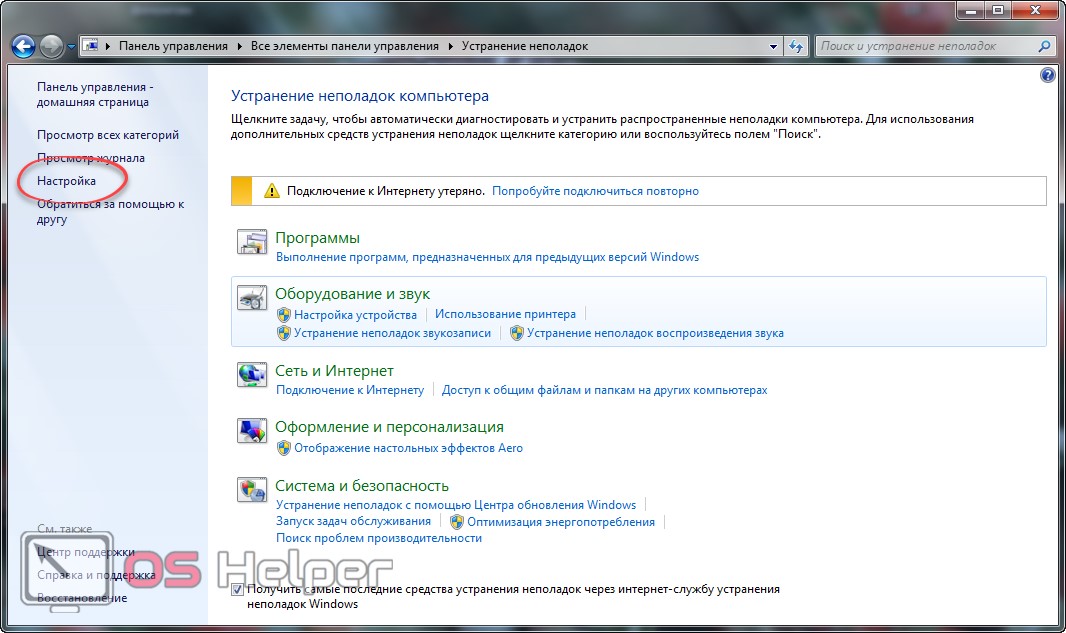
Task: Go back using the back arrow button
Action: pyautogui.click(x=23, y=46)
